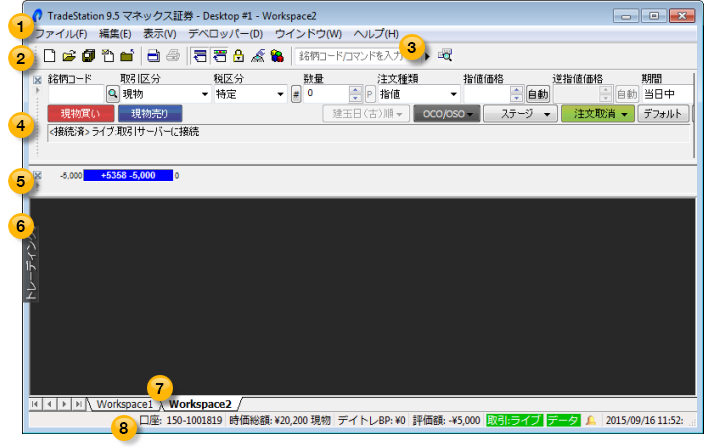
Task: Click the デフォルト button
Action: pos(663,114)
